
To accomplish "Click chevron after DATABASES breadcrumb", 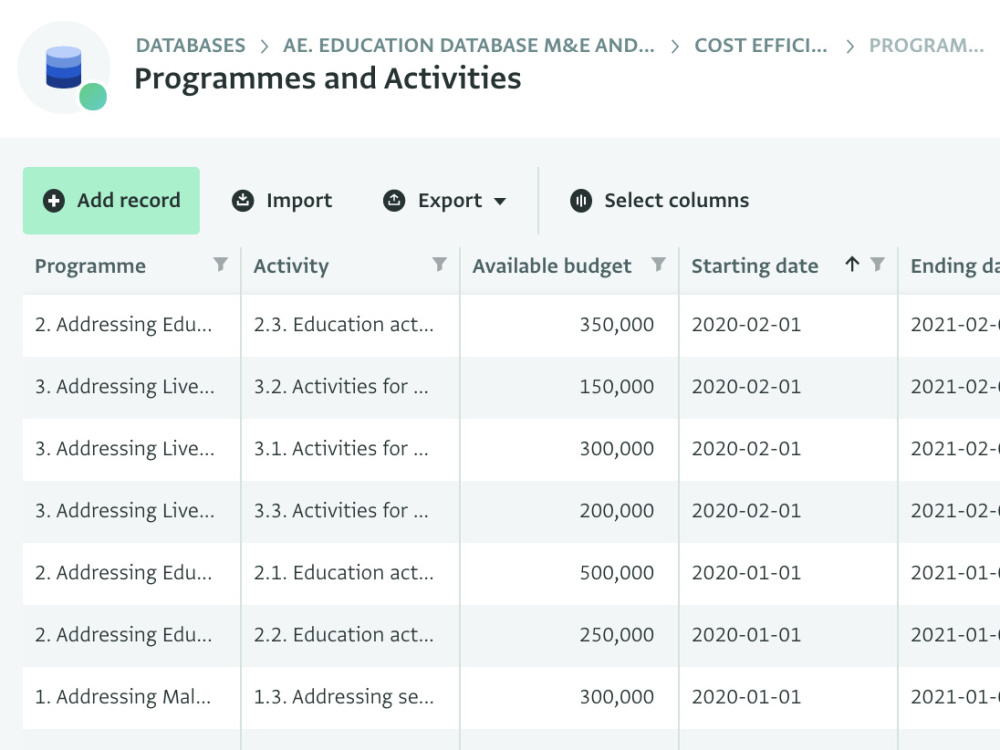I will pos(264,46).
